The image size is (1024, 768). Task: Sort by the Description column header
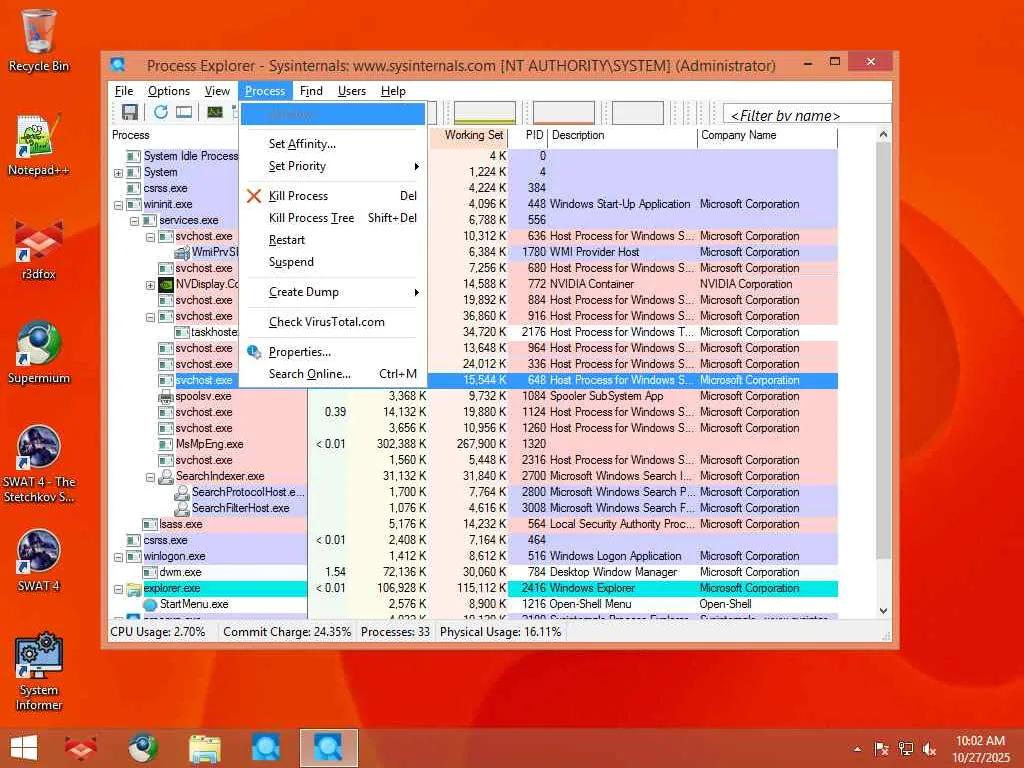pos(622,135)
